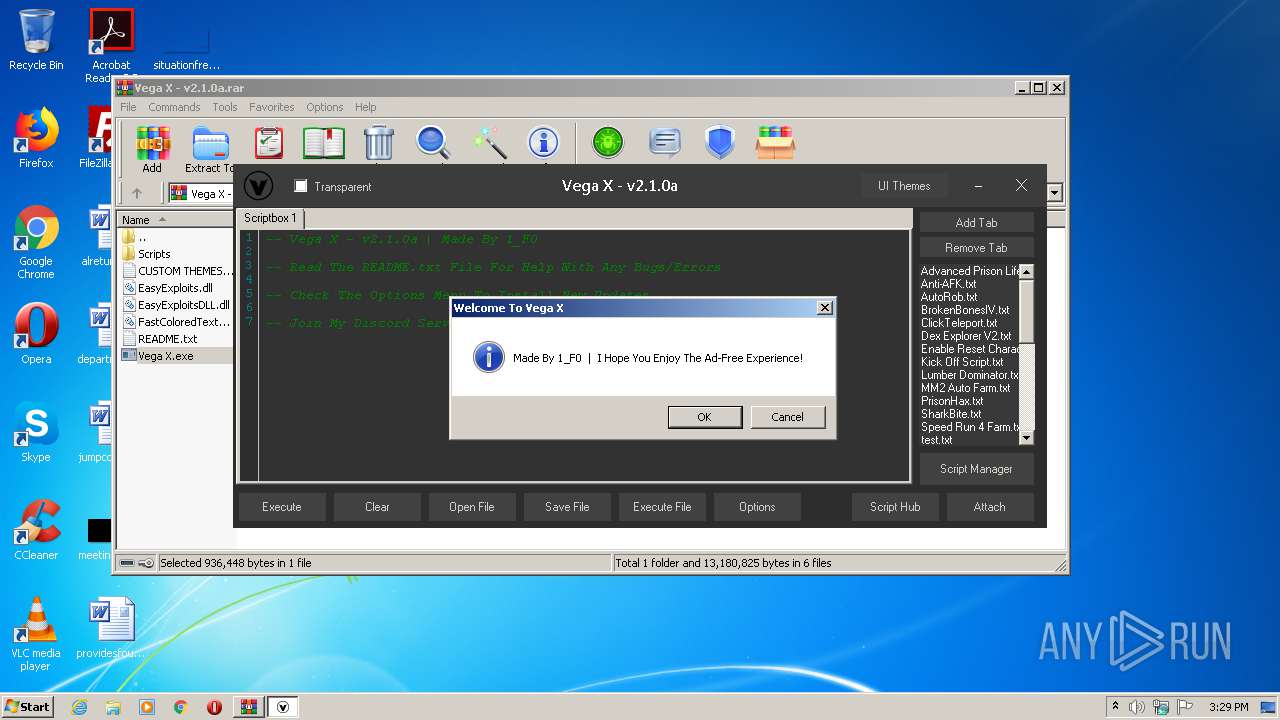Click Cancel in Welcome dialog
This screenshot has height=720, width=1280.
[x=788, y=417]
